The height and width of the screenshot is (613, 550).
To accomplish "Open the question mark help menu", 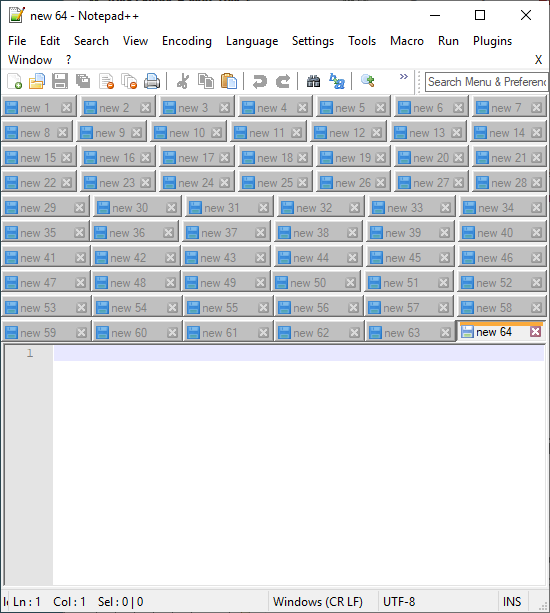I will [69, 59].
